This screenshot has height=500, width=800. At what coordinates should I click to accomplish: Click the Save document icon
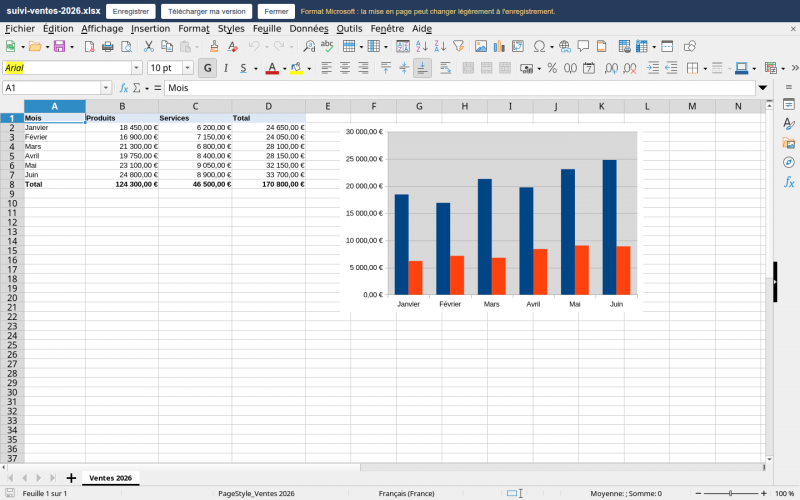[x=59, y=46]
